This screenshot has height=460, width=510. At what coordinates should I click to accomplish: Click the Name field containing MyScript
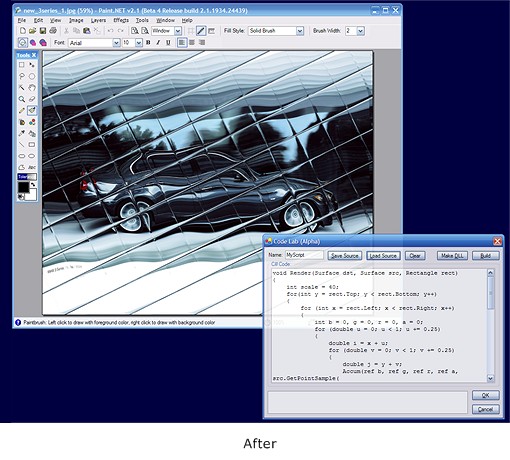click(x=304, y=255)
